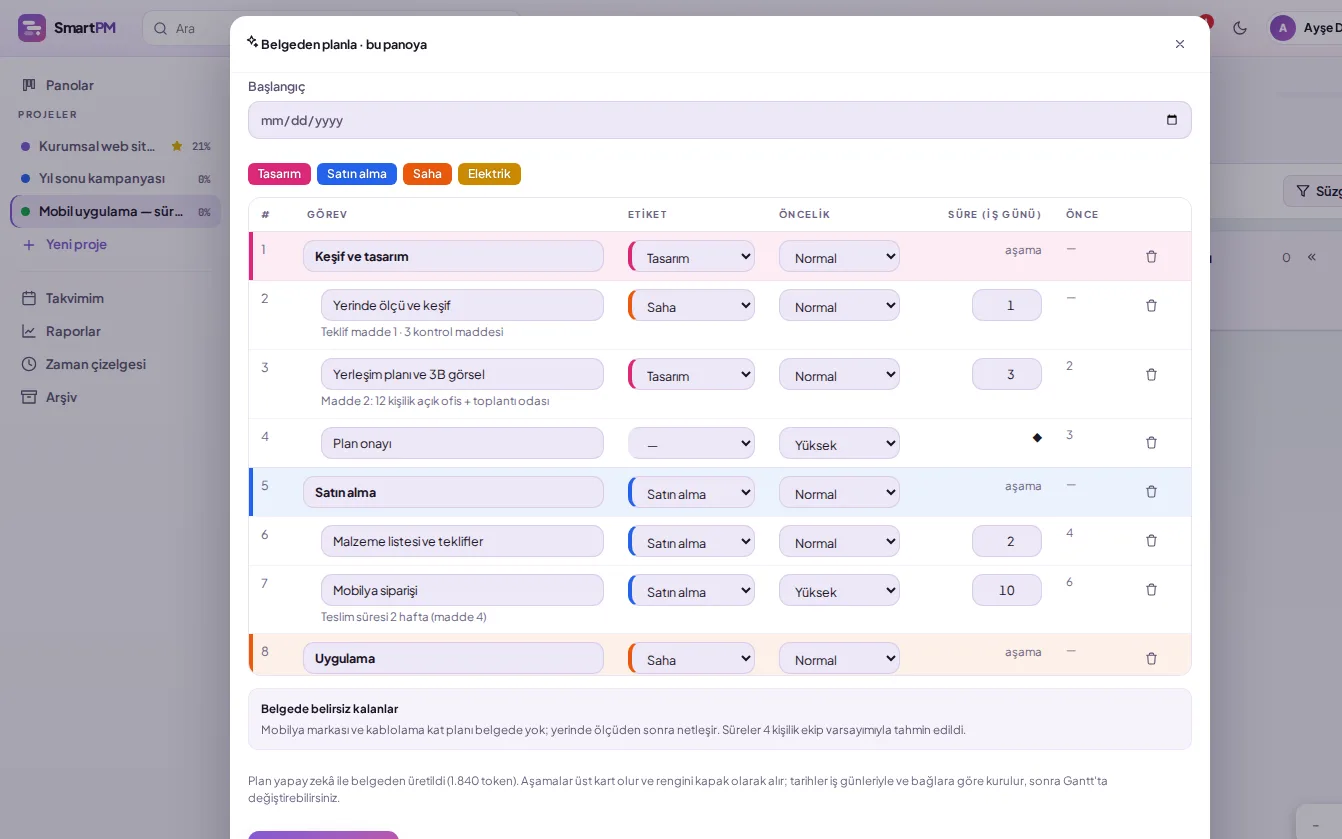Edit duration for Yerleşim planı ve 3B görsel
1342x839 pixels.
tap(1006, 374)
